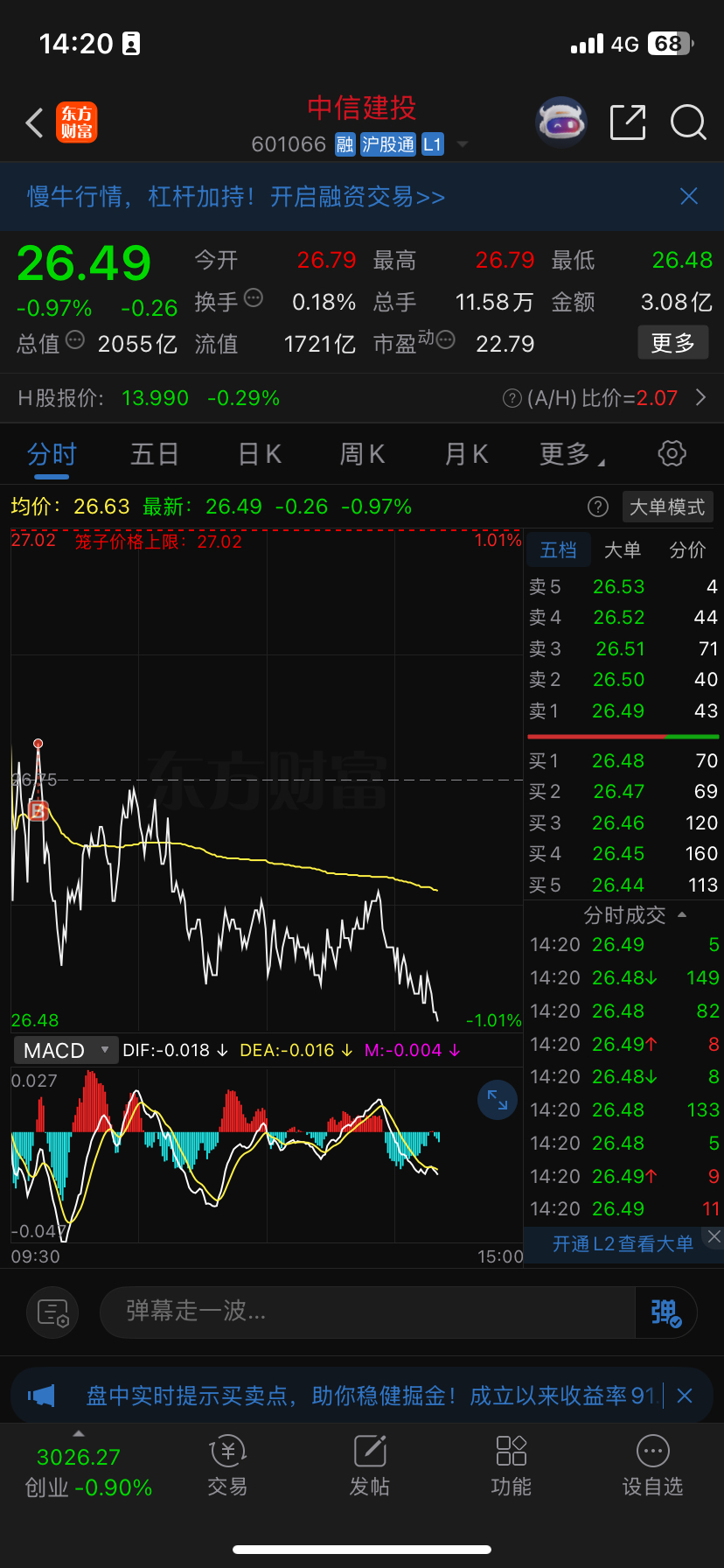Collapse 分时成交 section header
Viewport: 724px width, 1568px height.
point(634,916)
